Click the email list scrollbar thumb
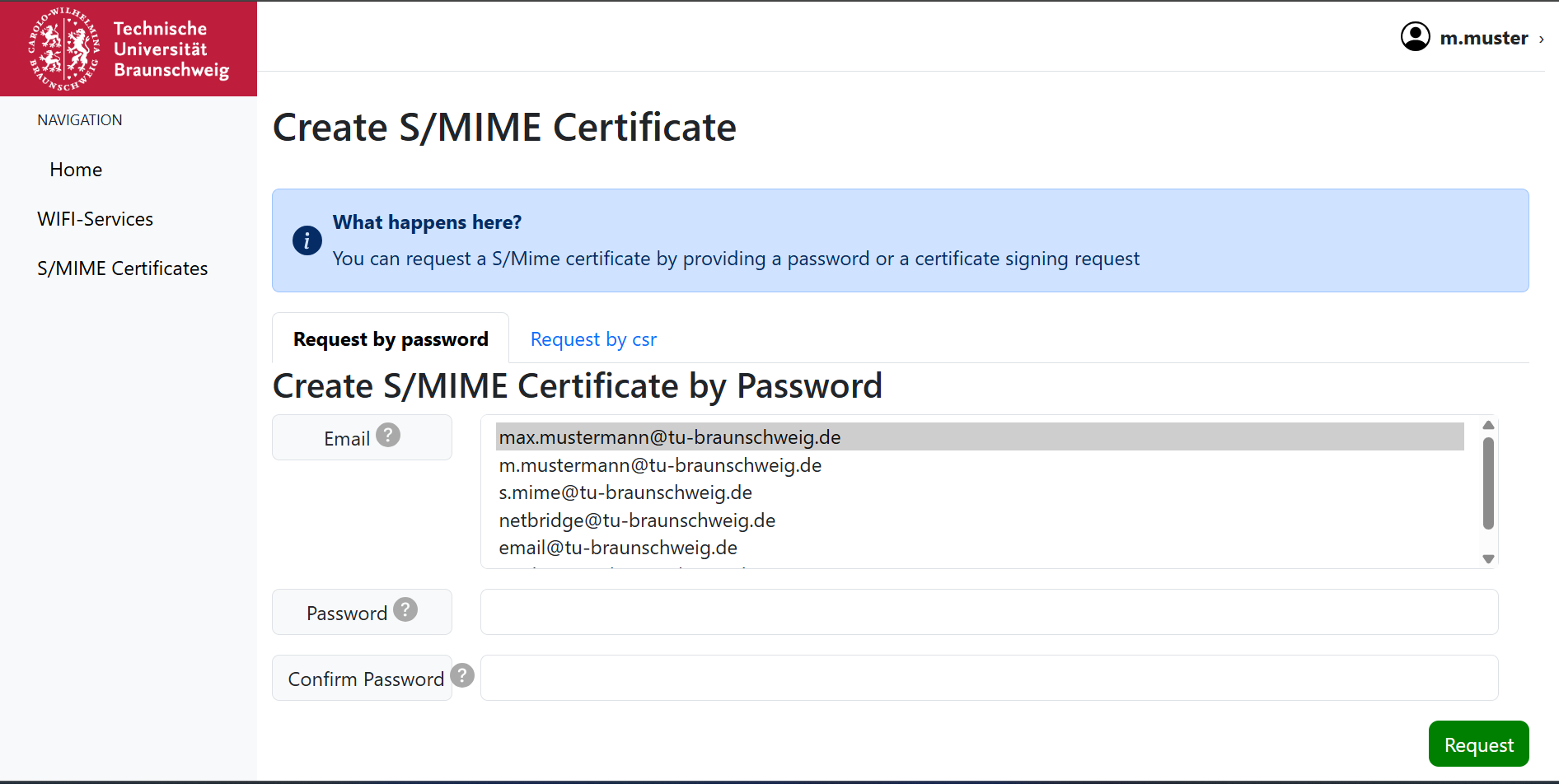This screenshot has height=784, width=1559. 1488,483
